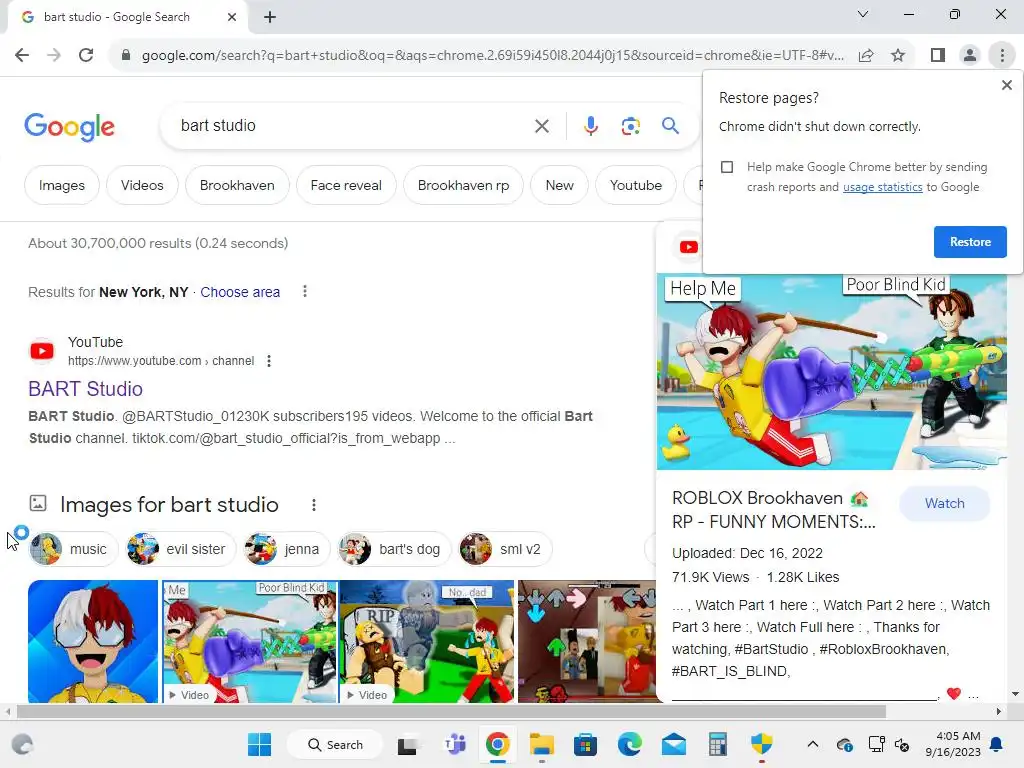Screen dimensions: 1024x768
Task: Select the Youtube filter chip
Action: click(x=635, y=185)
